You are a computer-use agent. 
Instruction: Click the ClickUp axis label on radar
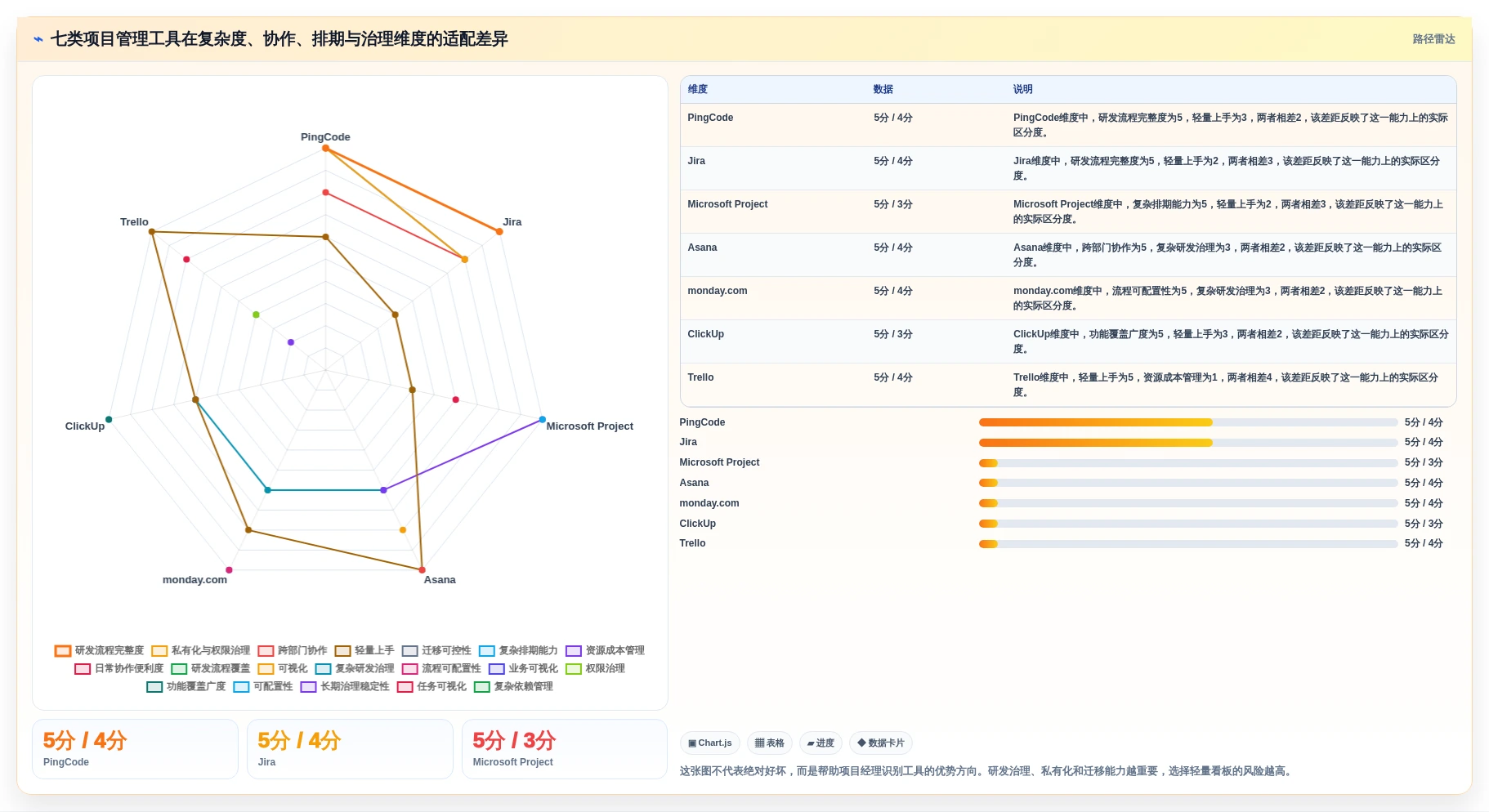tap(85, 426)
